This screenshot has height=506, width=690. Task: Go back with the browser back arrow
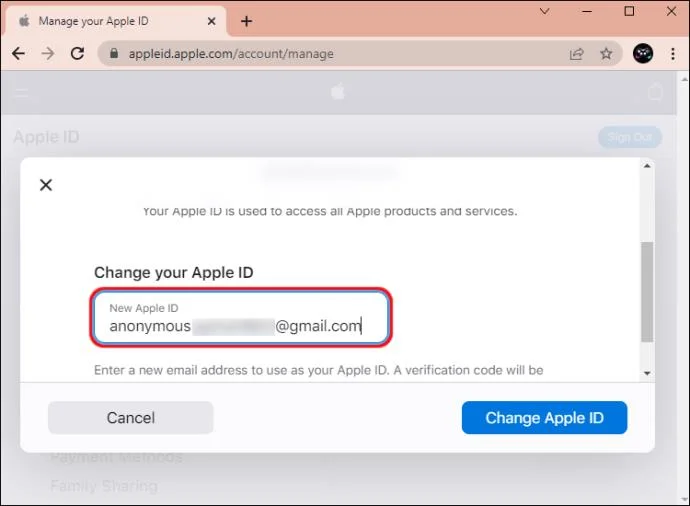[18, 54]
